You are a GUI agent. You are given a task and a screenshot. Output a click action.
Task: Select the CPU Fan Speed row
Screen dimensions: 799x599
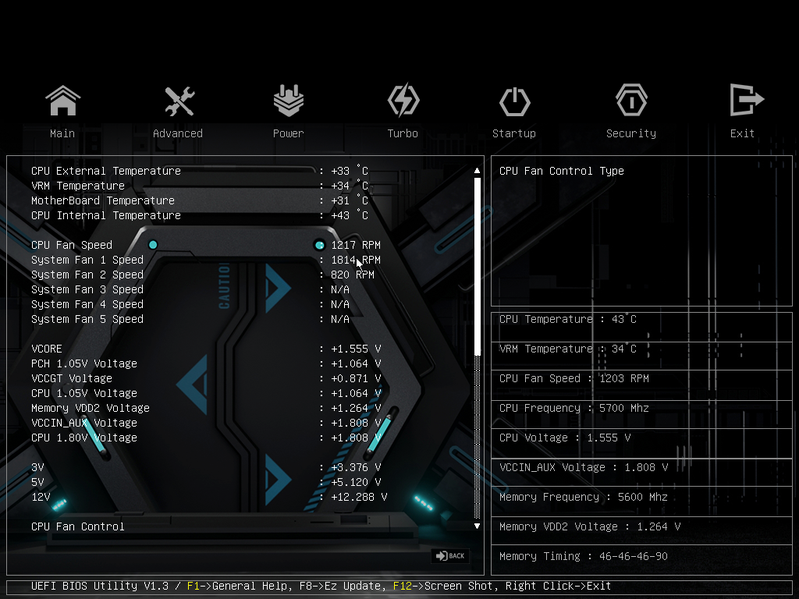click(x=206, y=245)
